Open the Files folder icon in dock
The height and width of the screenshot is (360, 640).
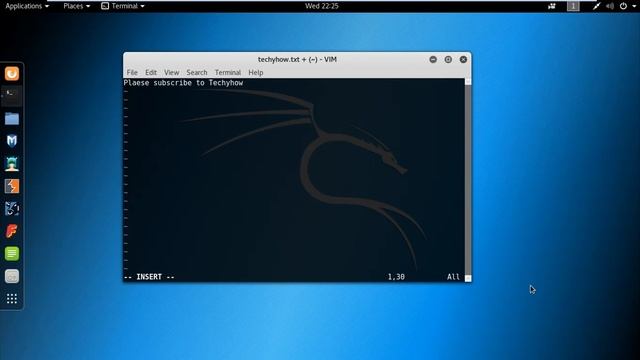pos(12,119)
